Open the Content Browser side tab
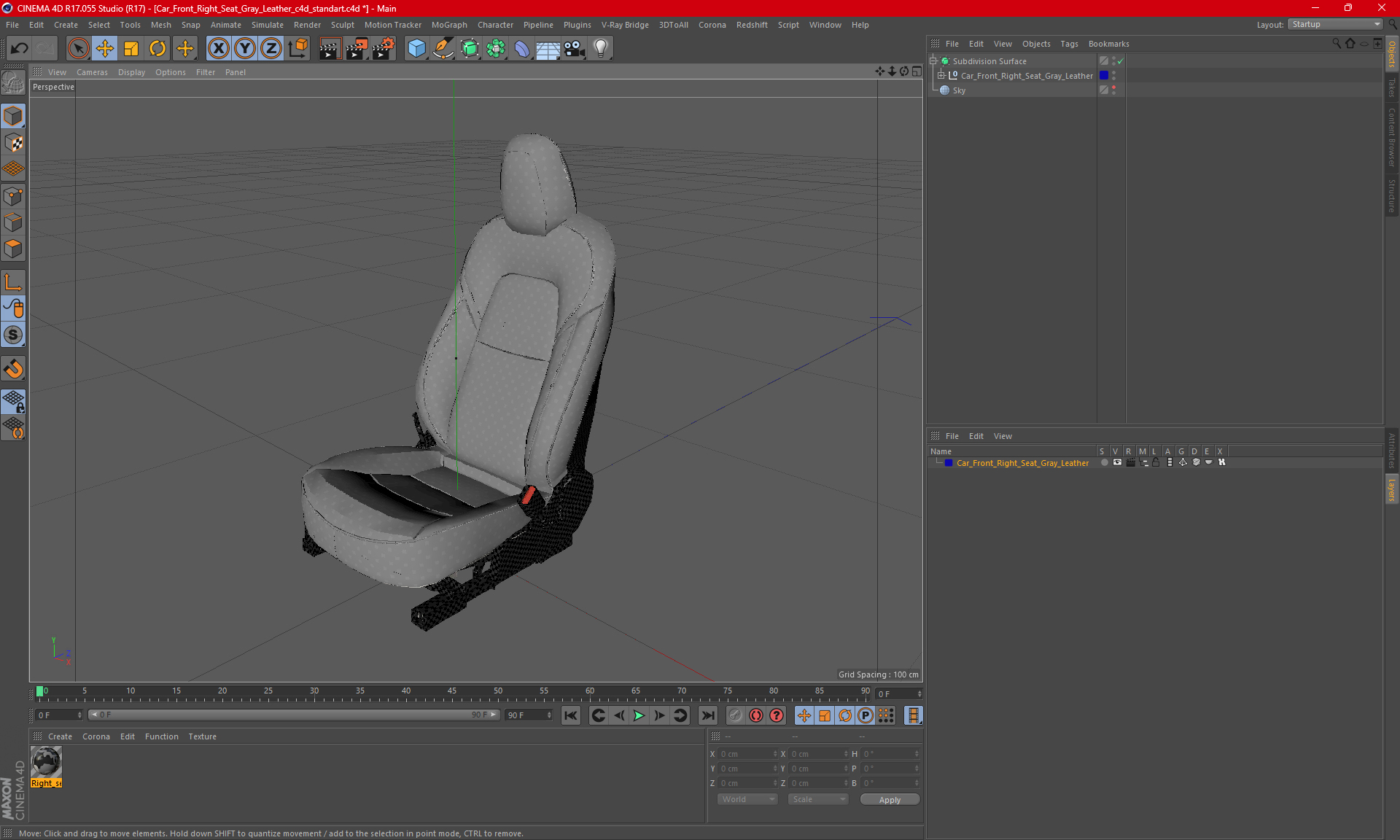 coord(1392,137)
